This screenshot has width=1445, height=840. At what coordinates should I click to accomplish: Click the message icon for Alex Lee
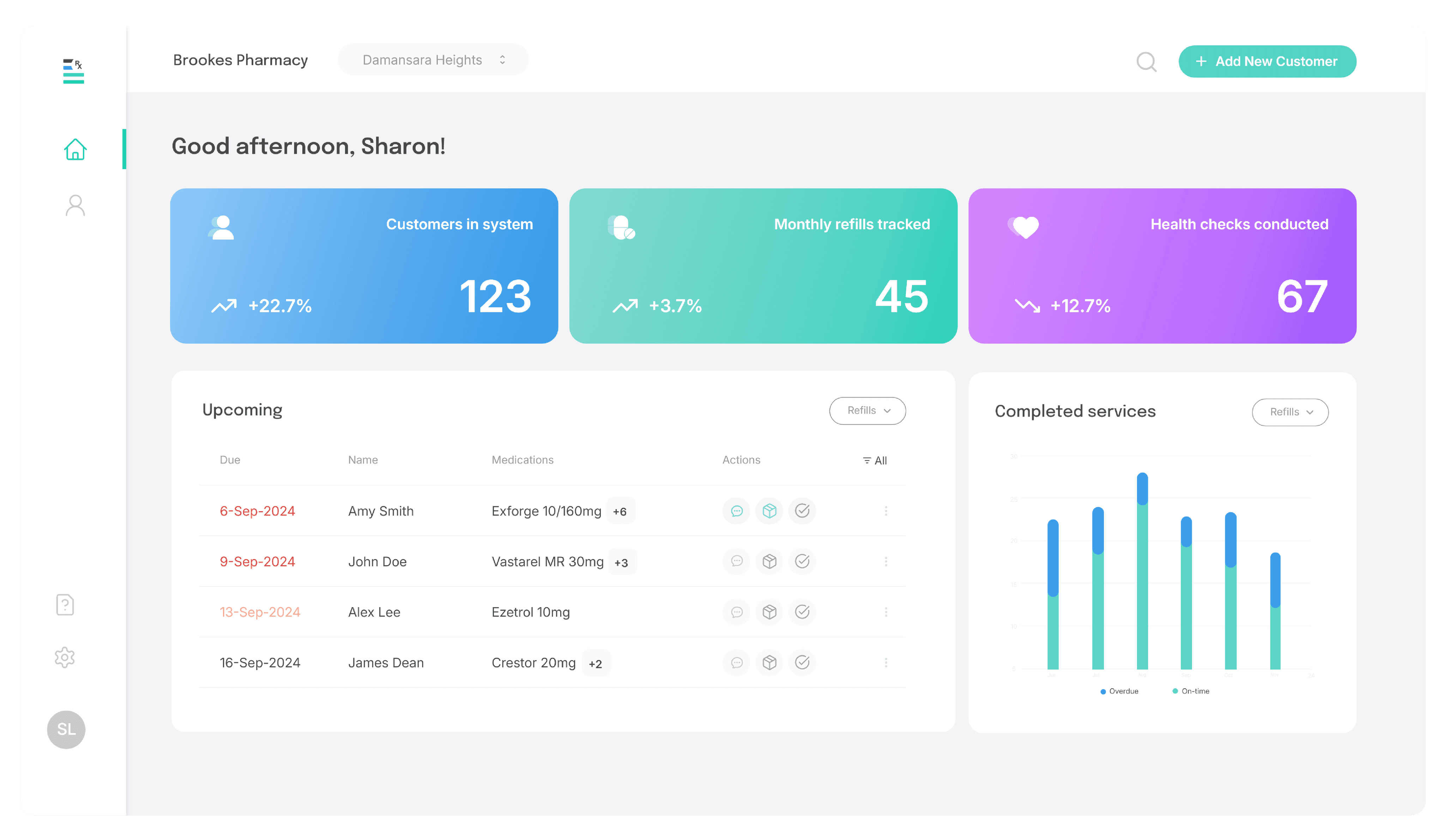tap(736, 611)
